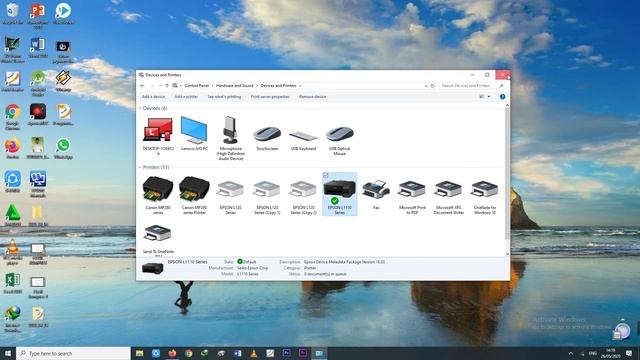Open File Explorer from the taskbar
The height and width of the screenshot is (360, 640).
click(x=140, y=353)
